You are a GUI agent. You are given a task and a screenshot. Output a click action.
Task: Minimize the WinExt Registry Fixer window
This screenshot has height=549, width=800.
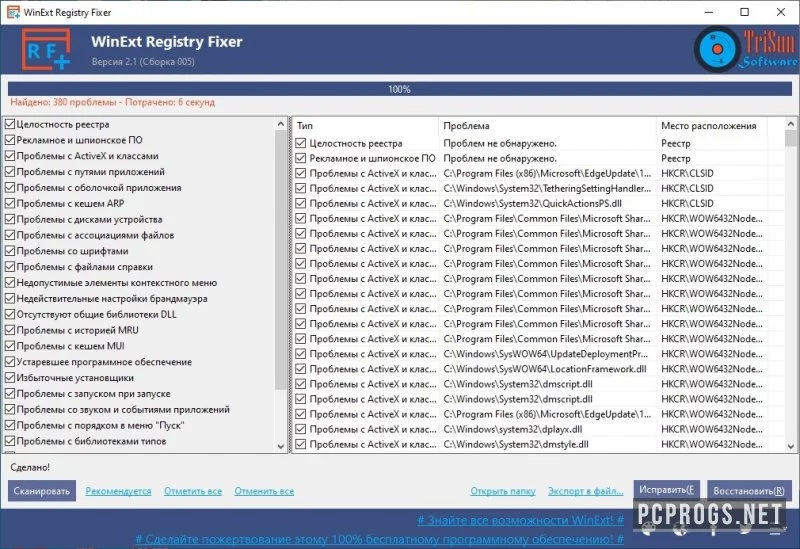pos(709,12)
